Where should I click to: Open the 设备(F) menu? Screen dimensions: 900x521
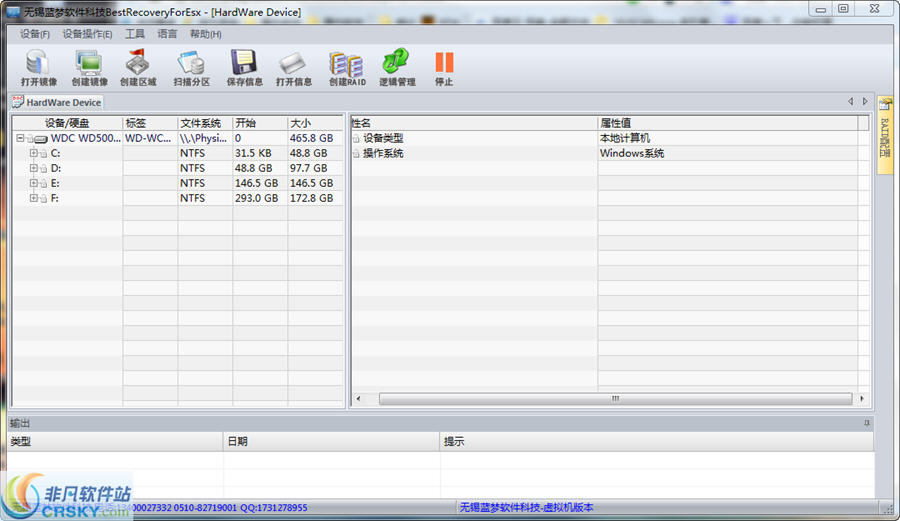[34, 34]
